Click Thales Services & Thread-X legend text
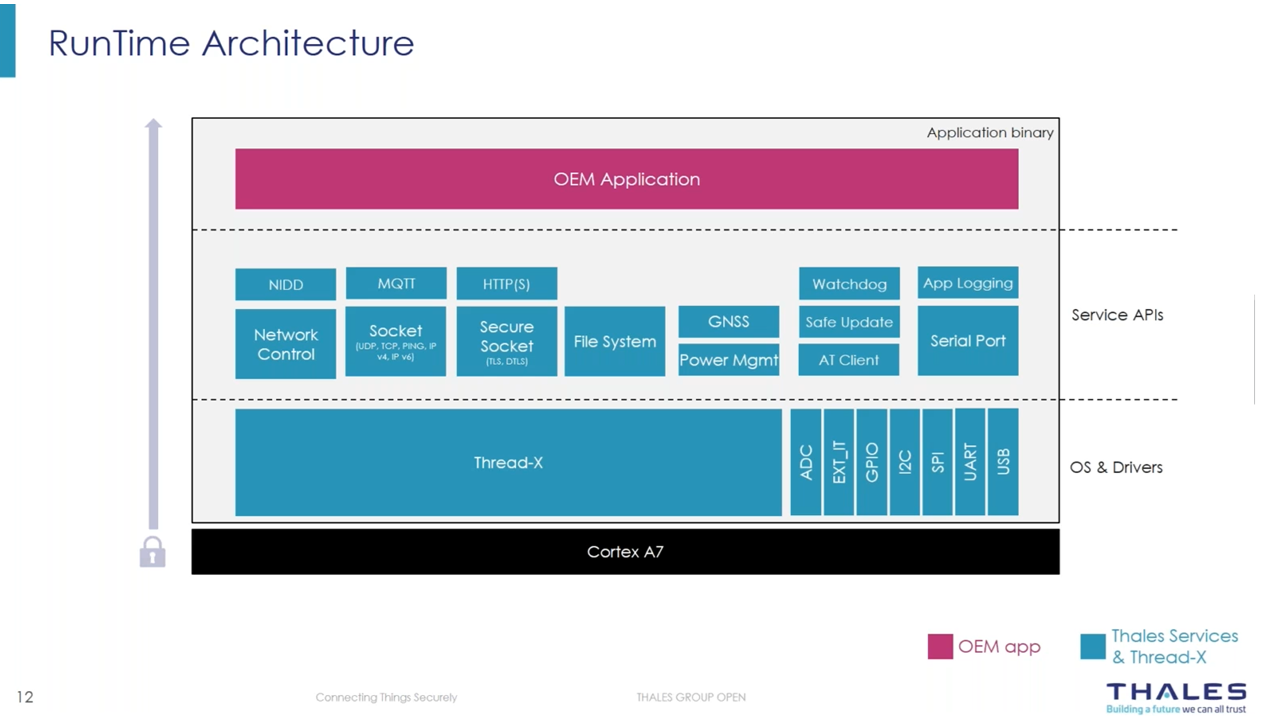1280x720 pixels. pos(1175,646)
